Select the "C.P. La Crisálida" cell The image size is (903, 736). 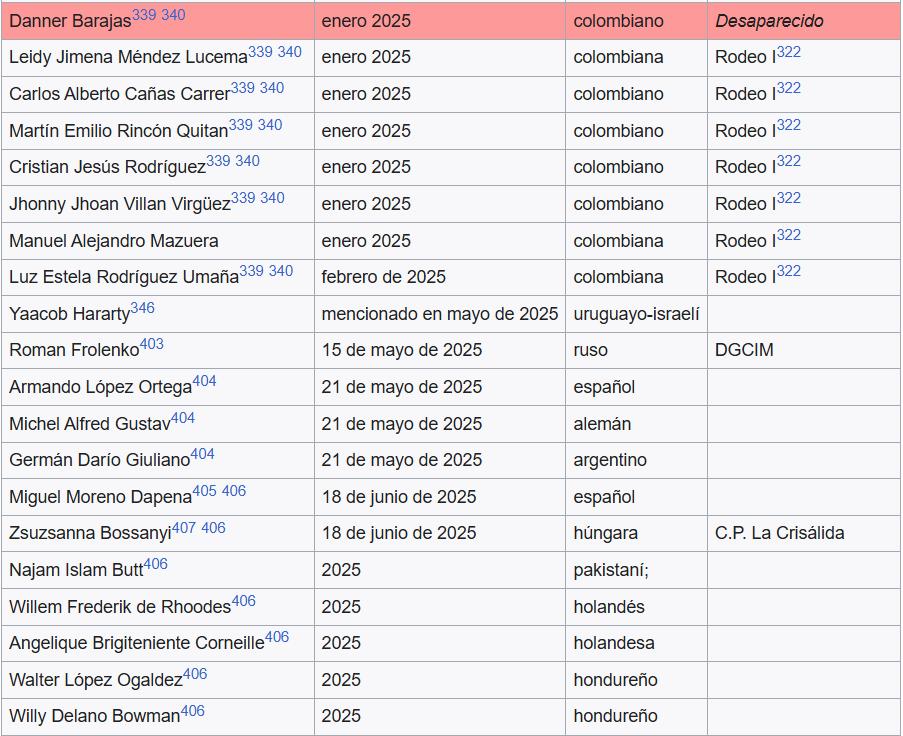(779, 533)
